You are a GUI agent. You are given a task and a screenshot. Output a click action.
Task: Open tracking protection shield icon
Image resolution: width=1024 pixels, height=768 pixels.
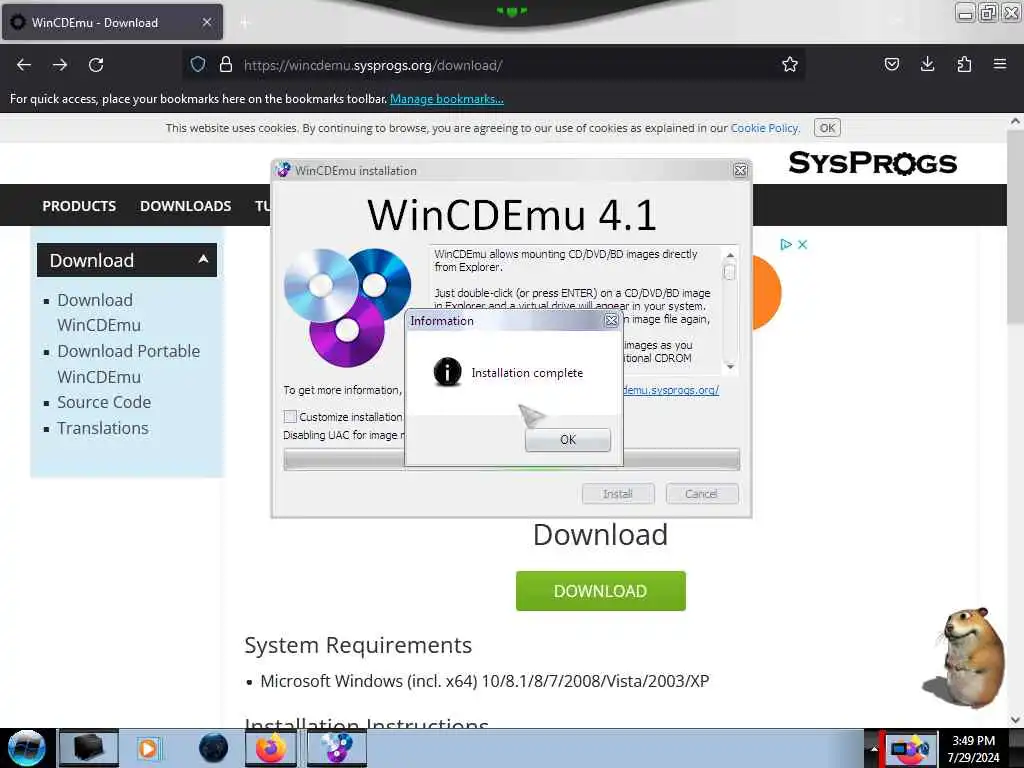[x=198, y=65]
